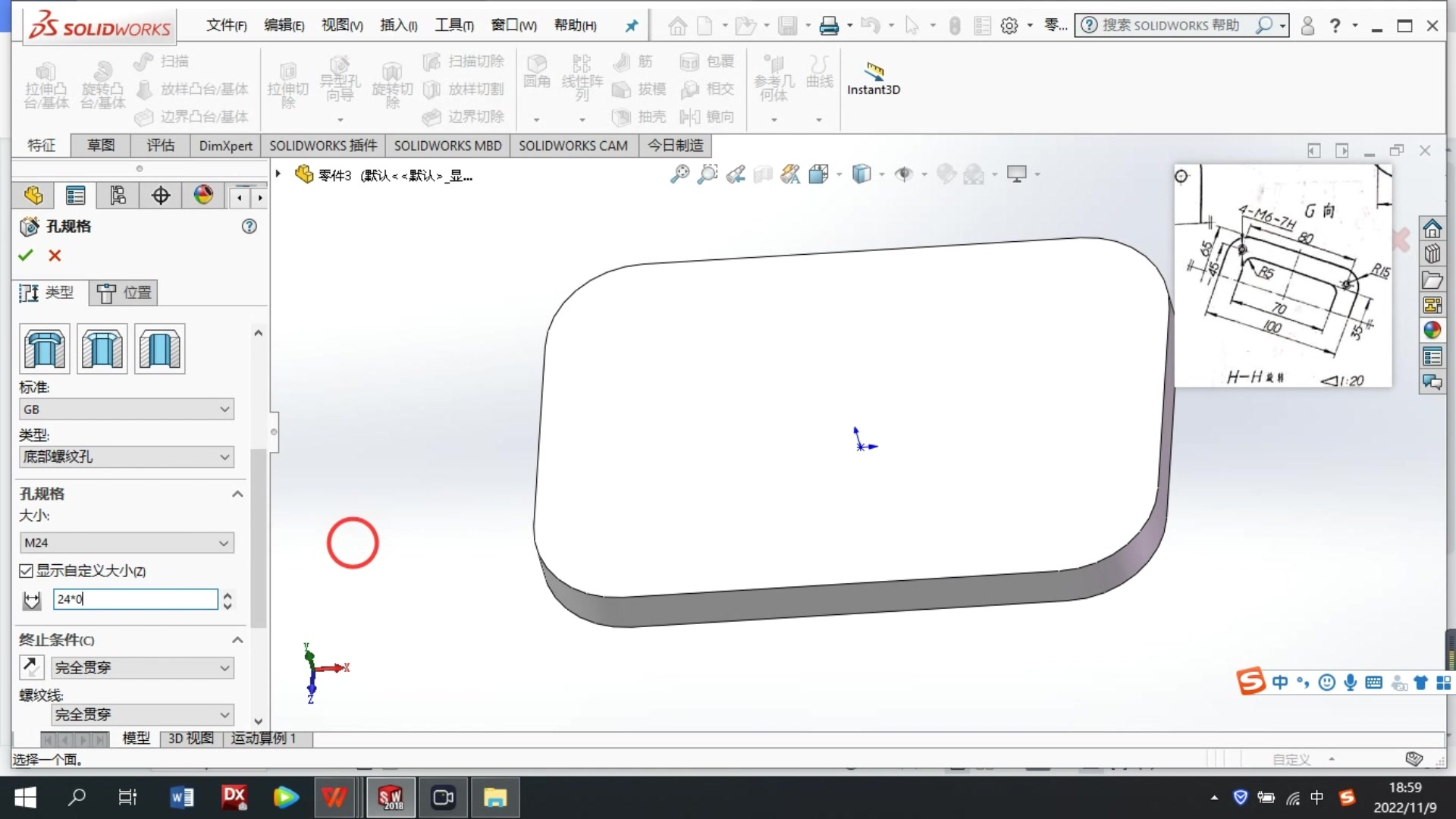Select the first hole type icon

tap(45, 349)
